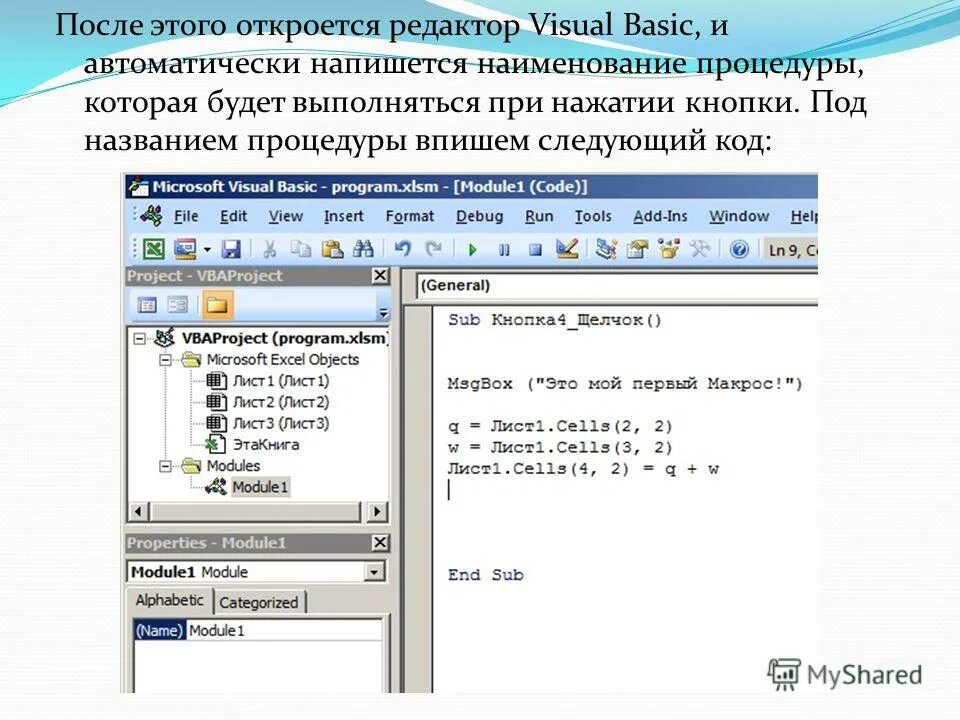Click project tree scroll left arrow
960x720 pixels.
pyautogui.click(x=139, y=512)
